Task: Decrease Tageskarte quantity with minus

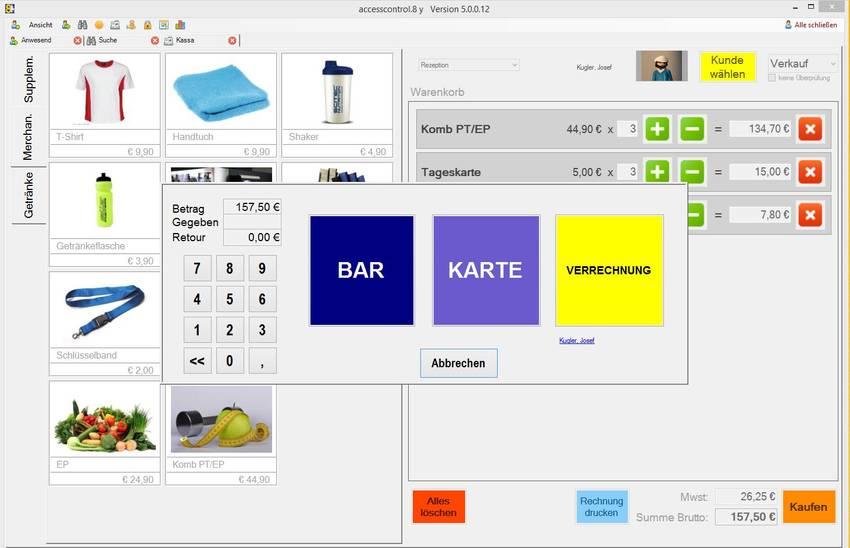Action: pos(692,171)
